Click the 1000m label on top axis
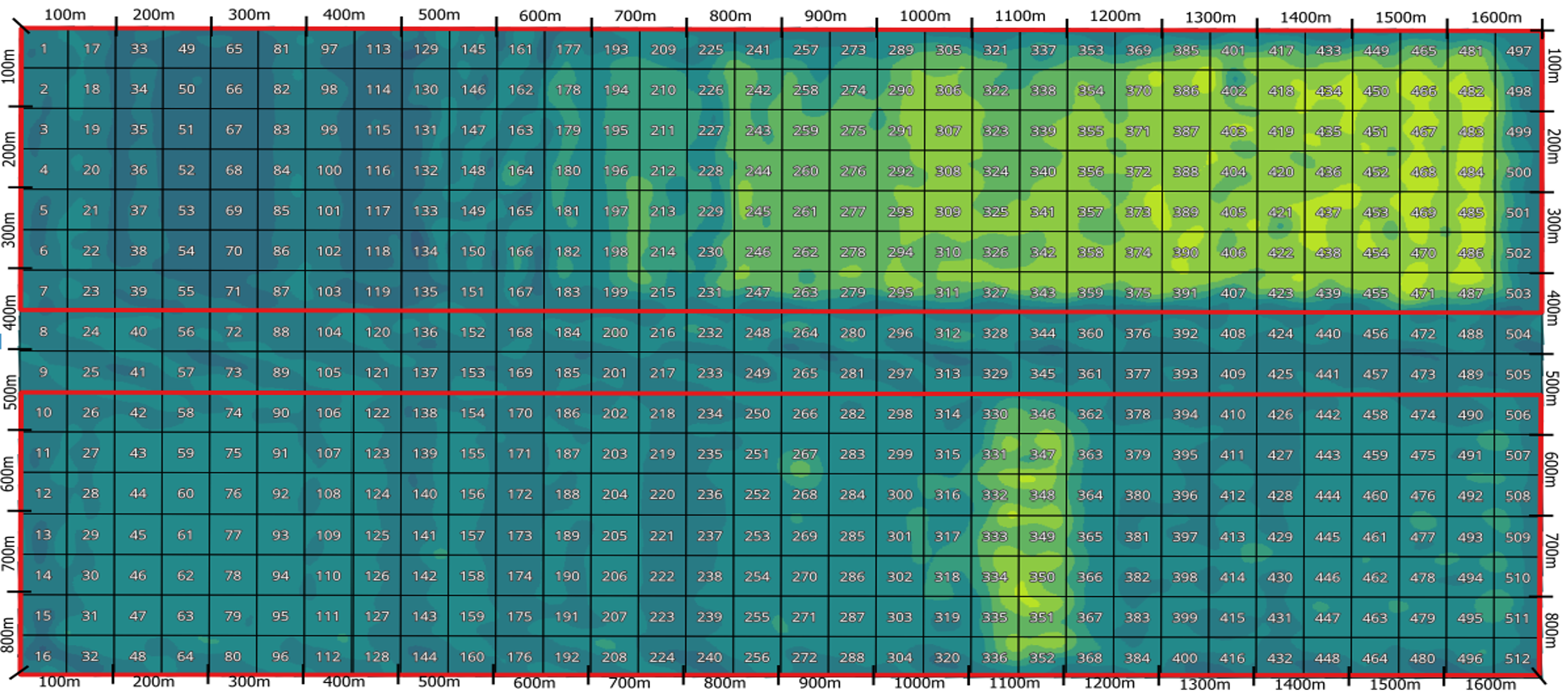 (x=924, y=15)
